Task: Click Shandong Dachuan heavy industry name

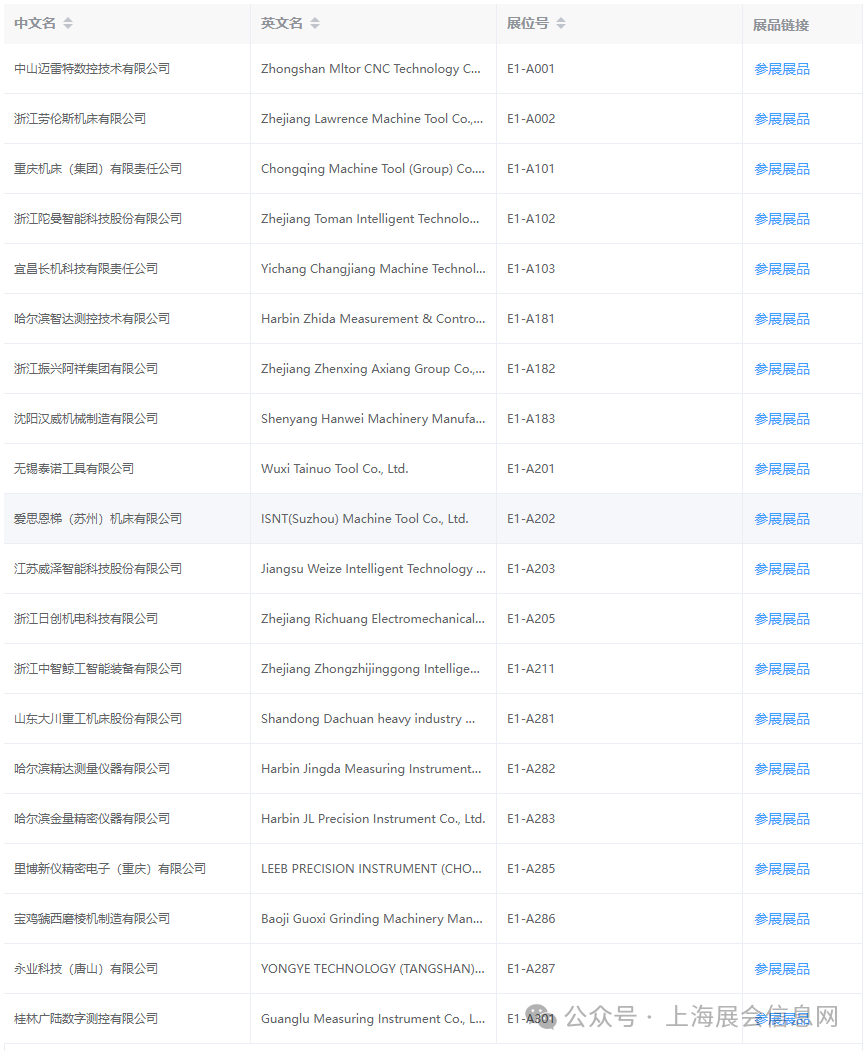Action: tap(368, 719)
